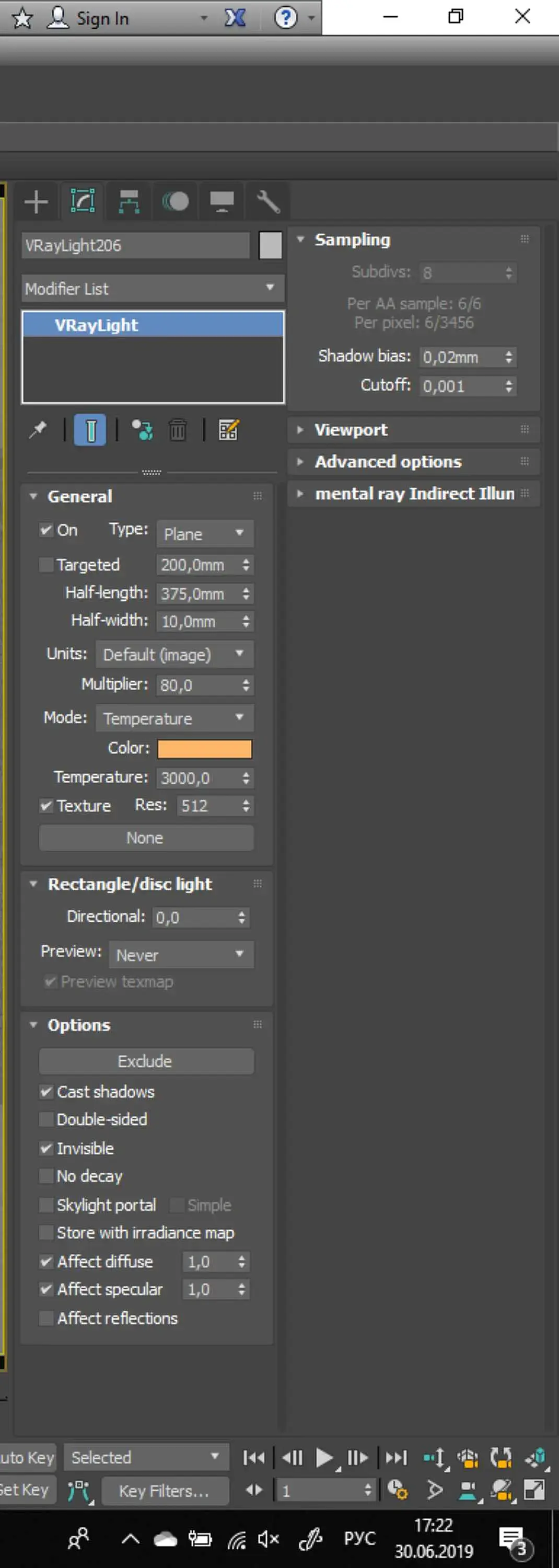Image resolution: width=559 pixels, height=1568 pixels.
Task: Open Time Configuration icon
Action: pos(397,1490)
